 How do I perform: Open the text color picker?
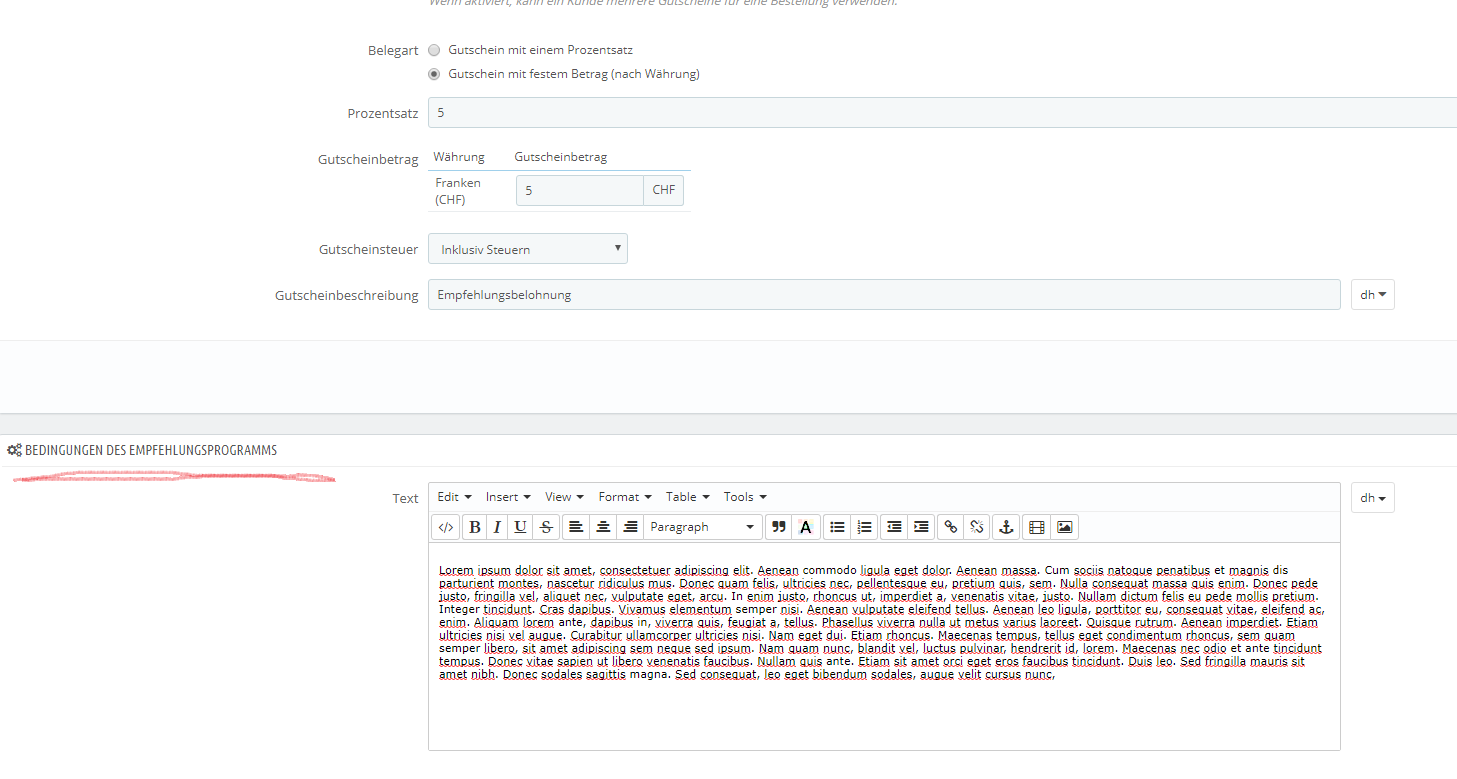[805, 527]
